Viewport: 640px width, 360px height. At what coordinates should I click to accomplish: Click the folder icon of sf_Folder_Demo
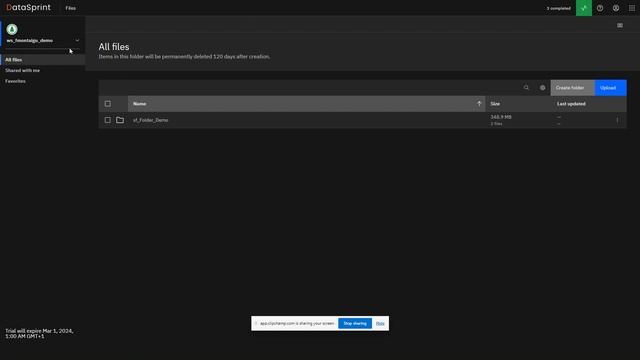tap(120, 120)
